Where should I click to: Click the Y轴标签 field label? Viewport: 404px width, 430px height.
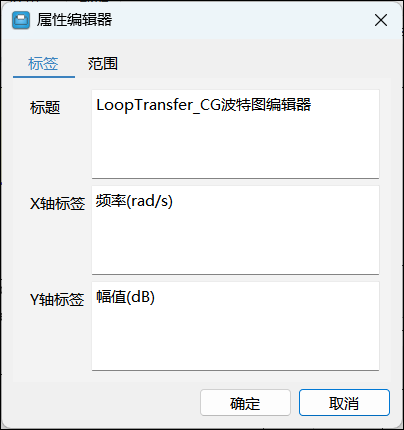pos(57,300)
